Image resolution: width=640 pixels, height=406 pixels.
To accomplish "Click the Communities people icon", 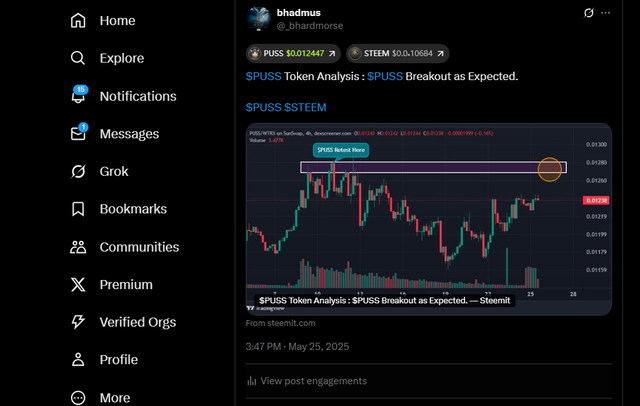I will (x=78, y=247).
